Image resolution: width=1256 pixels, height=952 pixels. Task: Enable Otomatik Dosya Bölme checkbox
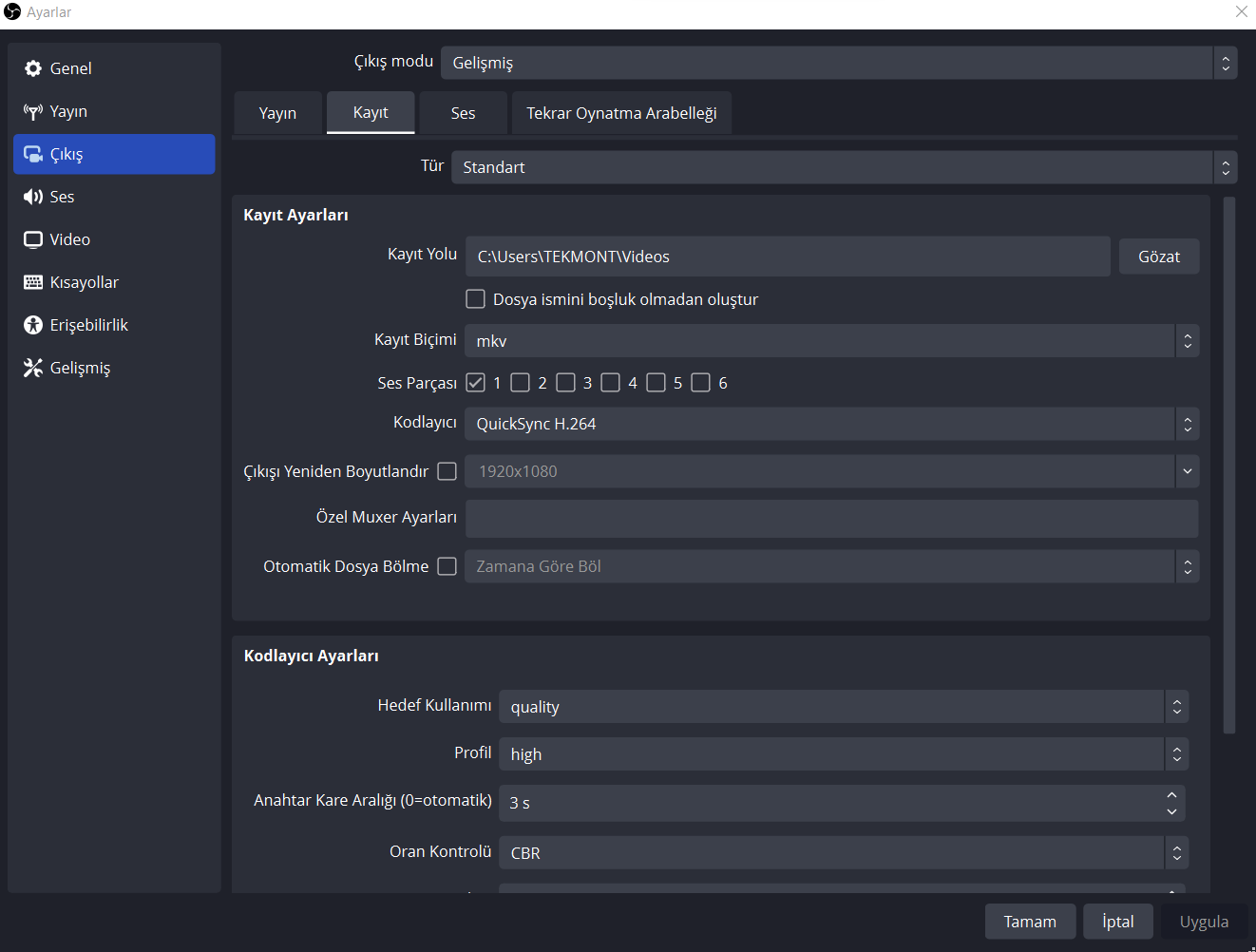tap(447, 566)
